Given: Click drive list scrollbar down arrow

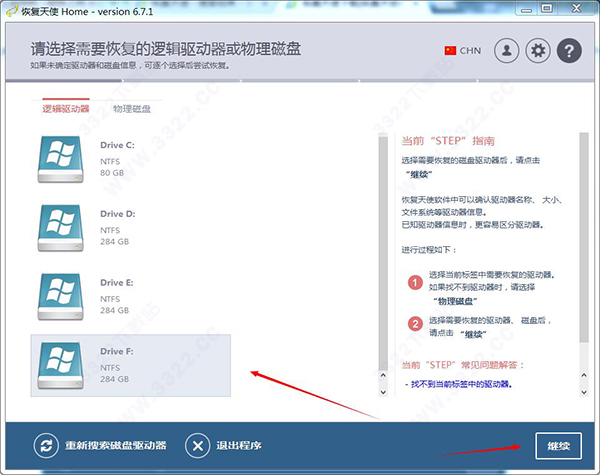Looking at the screenshot, I should 383,392.
